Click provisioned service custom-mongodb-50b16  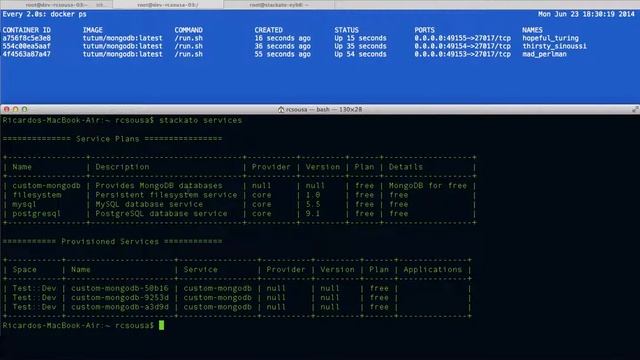pyautogui.click(x=120, y=289)
